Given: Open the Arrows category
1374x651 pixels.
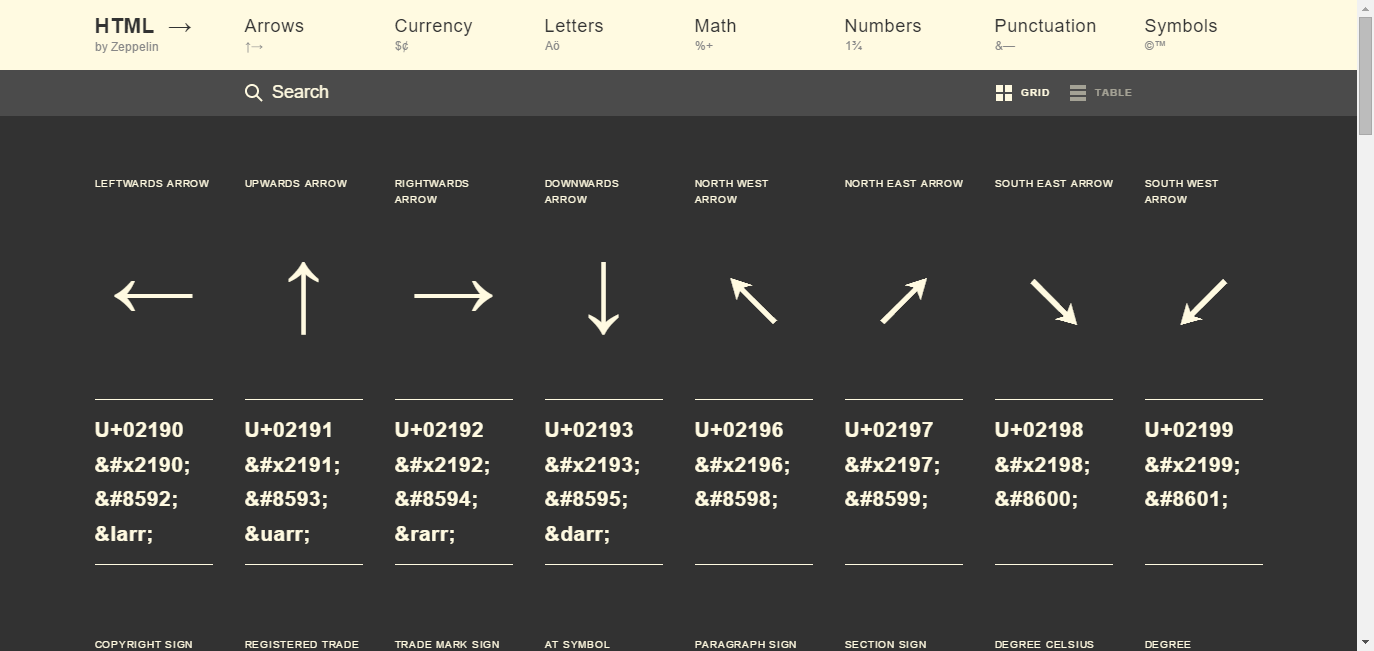Looking at the screenshot, I should pos(274,33).
